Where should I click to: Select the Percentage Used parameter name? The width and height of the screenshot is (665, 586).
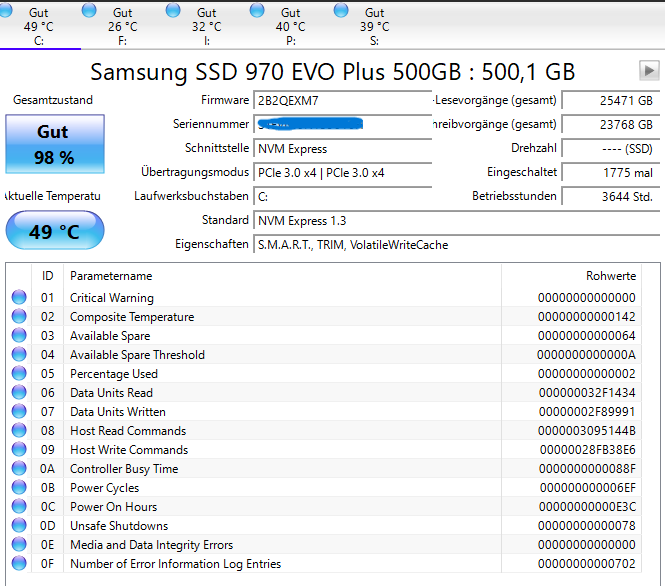pyautogui.click(x=114, y=374)
